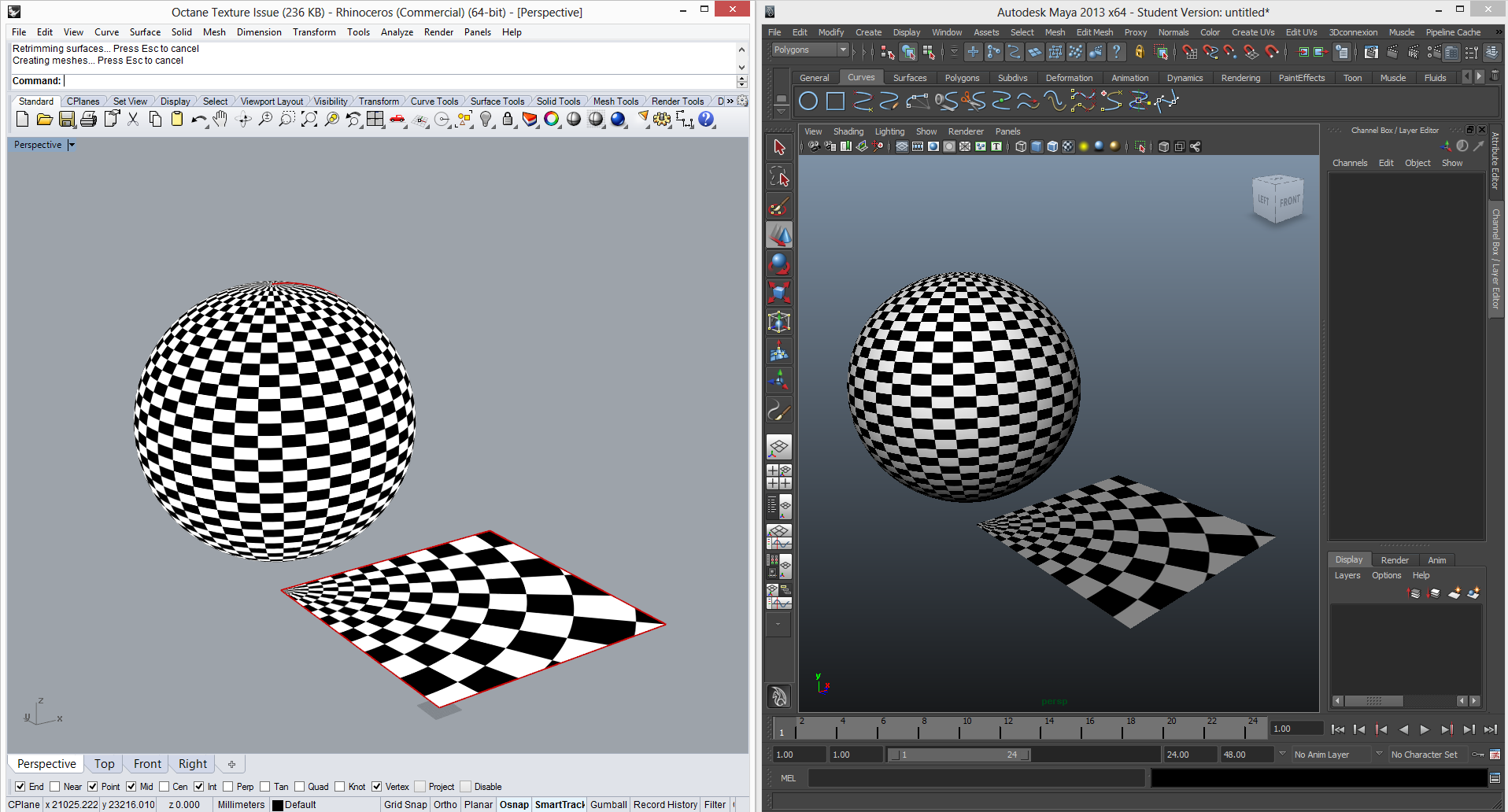Toggle the Quad osnap checkbox

300,786
